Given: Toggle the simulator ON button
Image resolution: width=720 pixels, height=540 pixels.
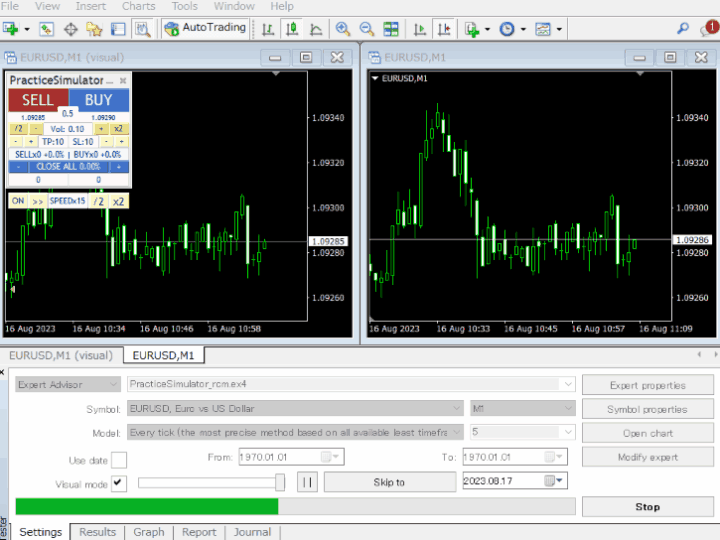Looking at the screenshot, I should [18, 201].
